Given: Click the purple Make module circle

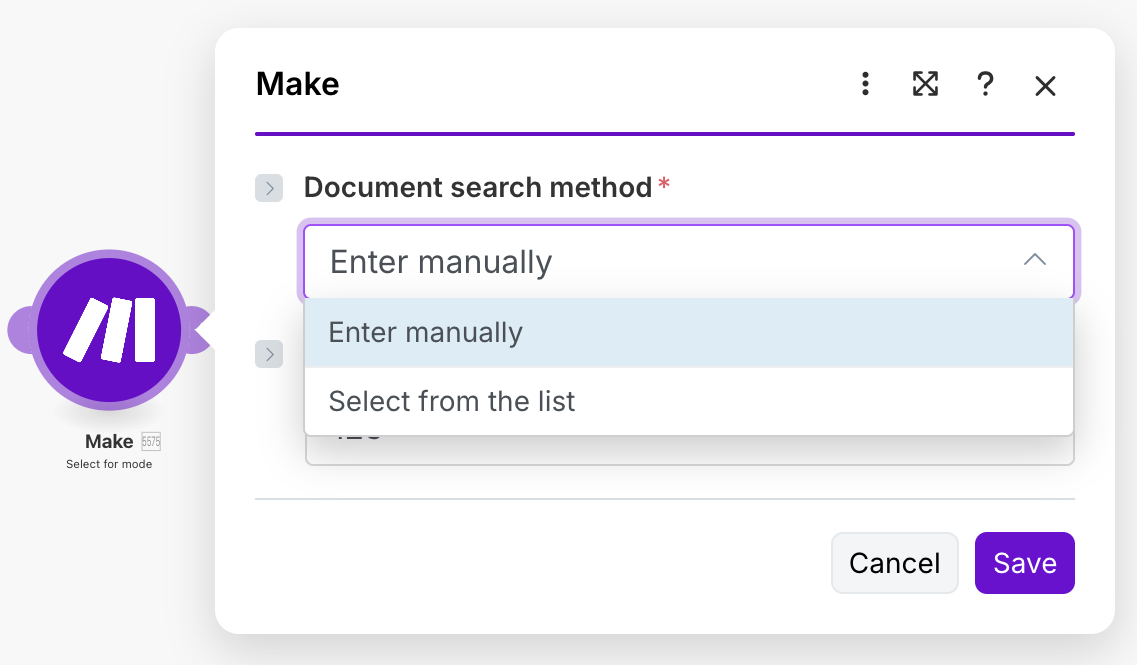Looking at the screenshot, I should click(x=109, y=330).
